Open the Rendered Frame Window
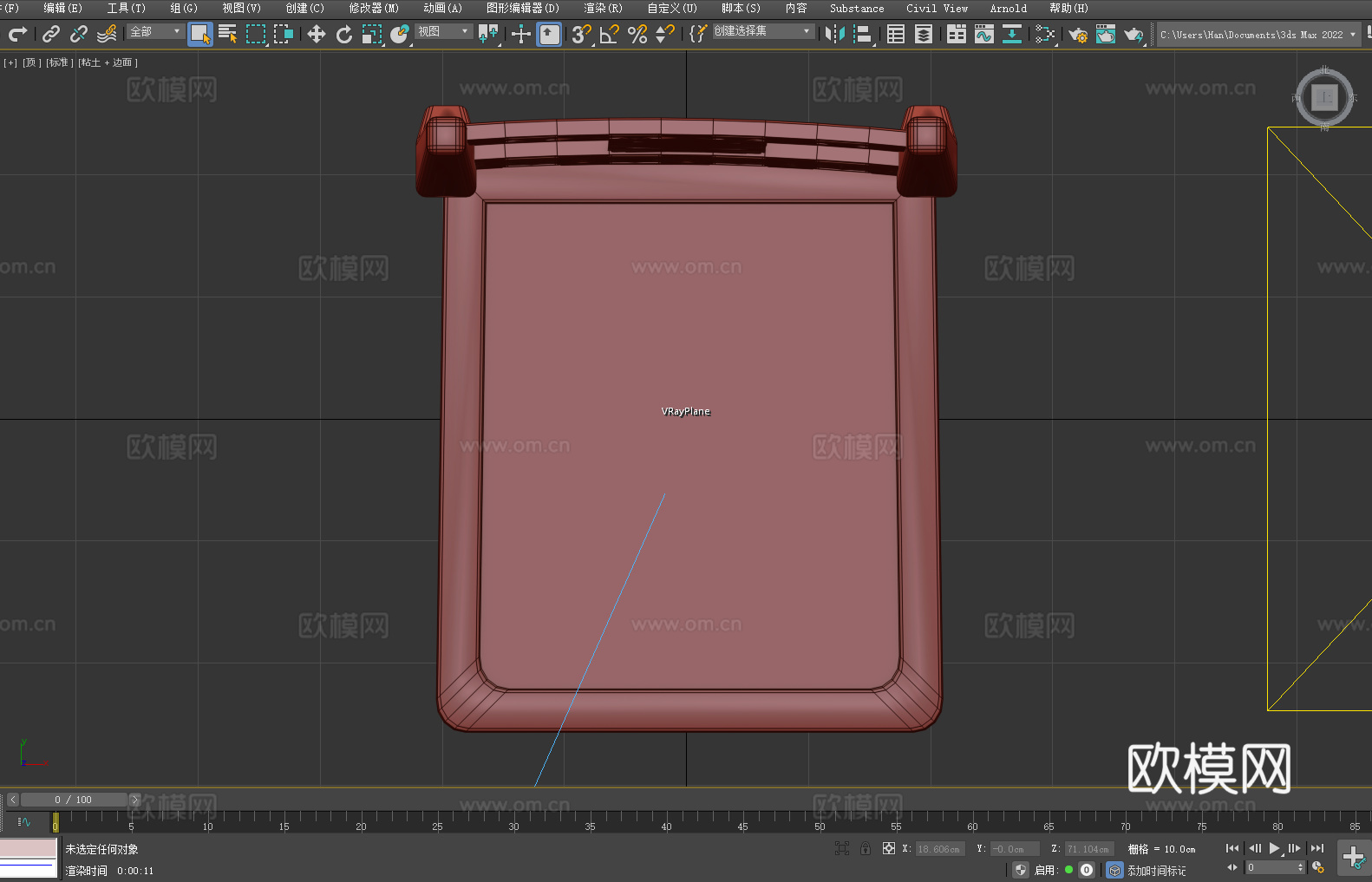Viewport: 1372px width, 882px height. click(1106, 34)
